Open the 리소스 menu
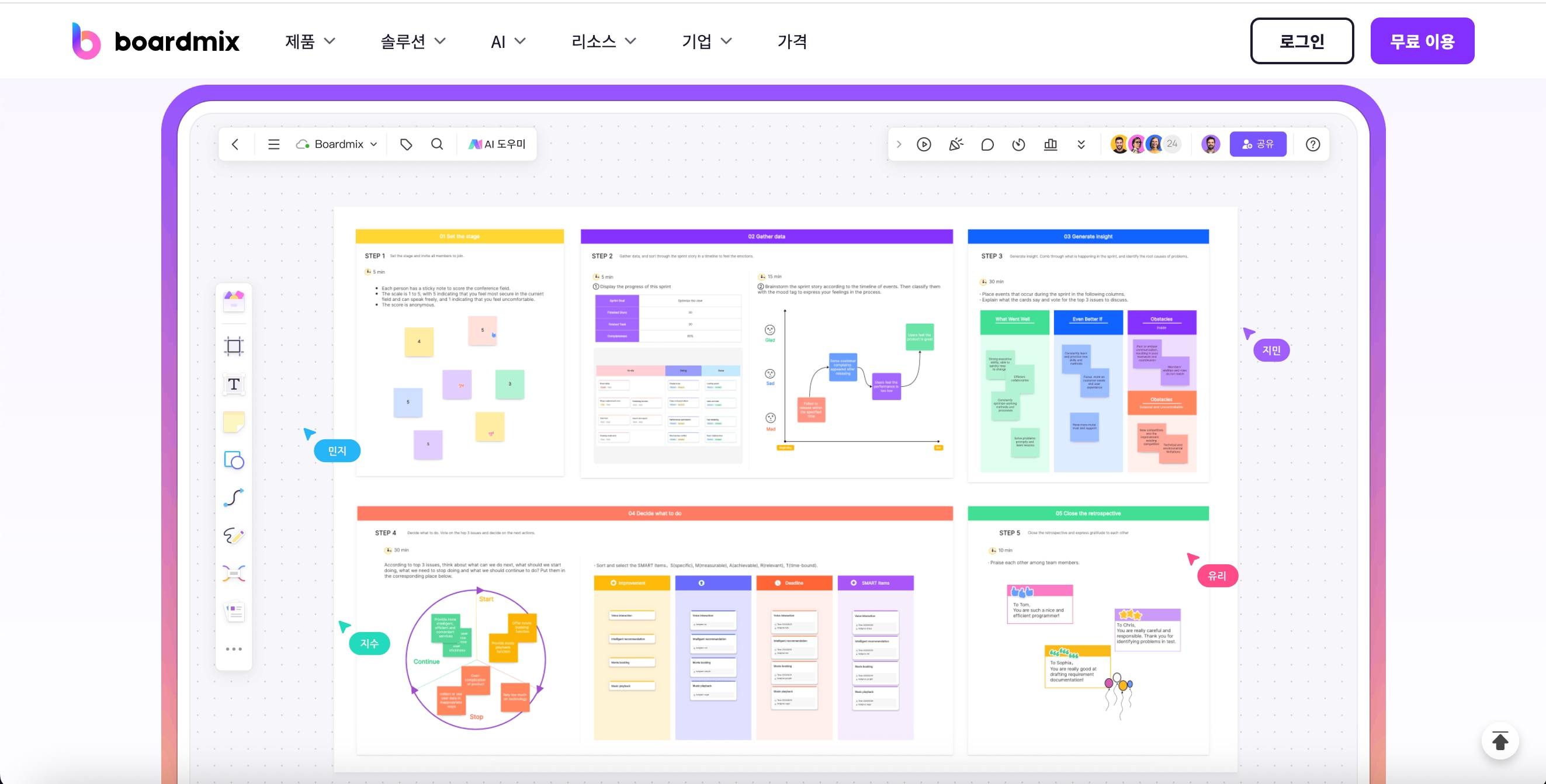 [603, 41]
